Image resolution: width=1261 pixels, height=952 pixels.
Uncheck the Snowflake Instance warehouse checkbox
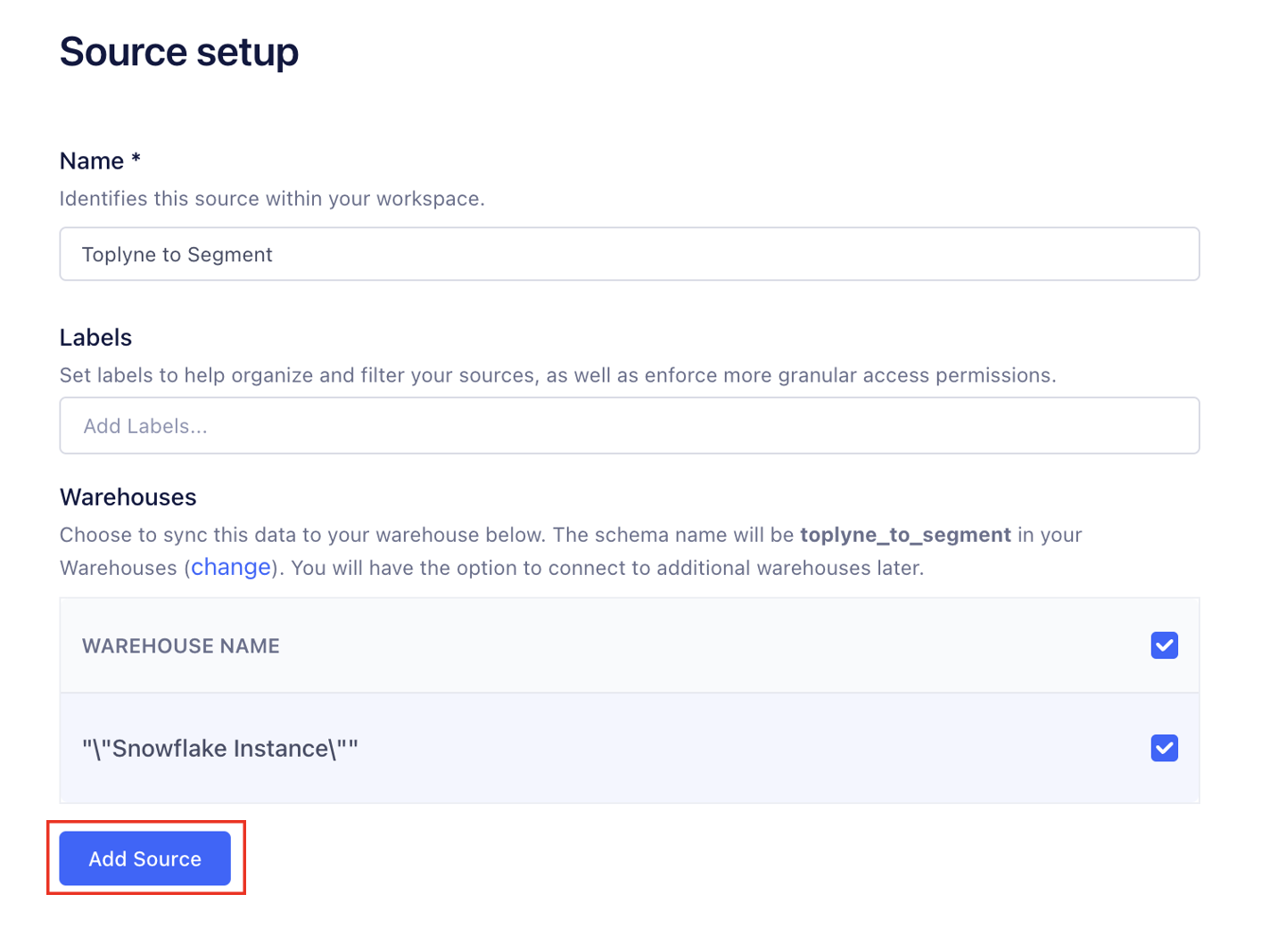click(1164, 748)
